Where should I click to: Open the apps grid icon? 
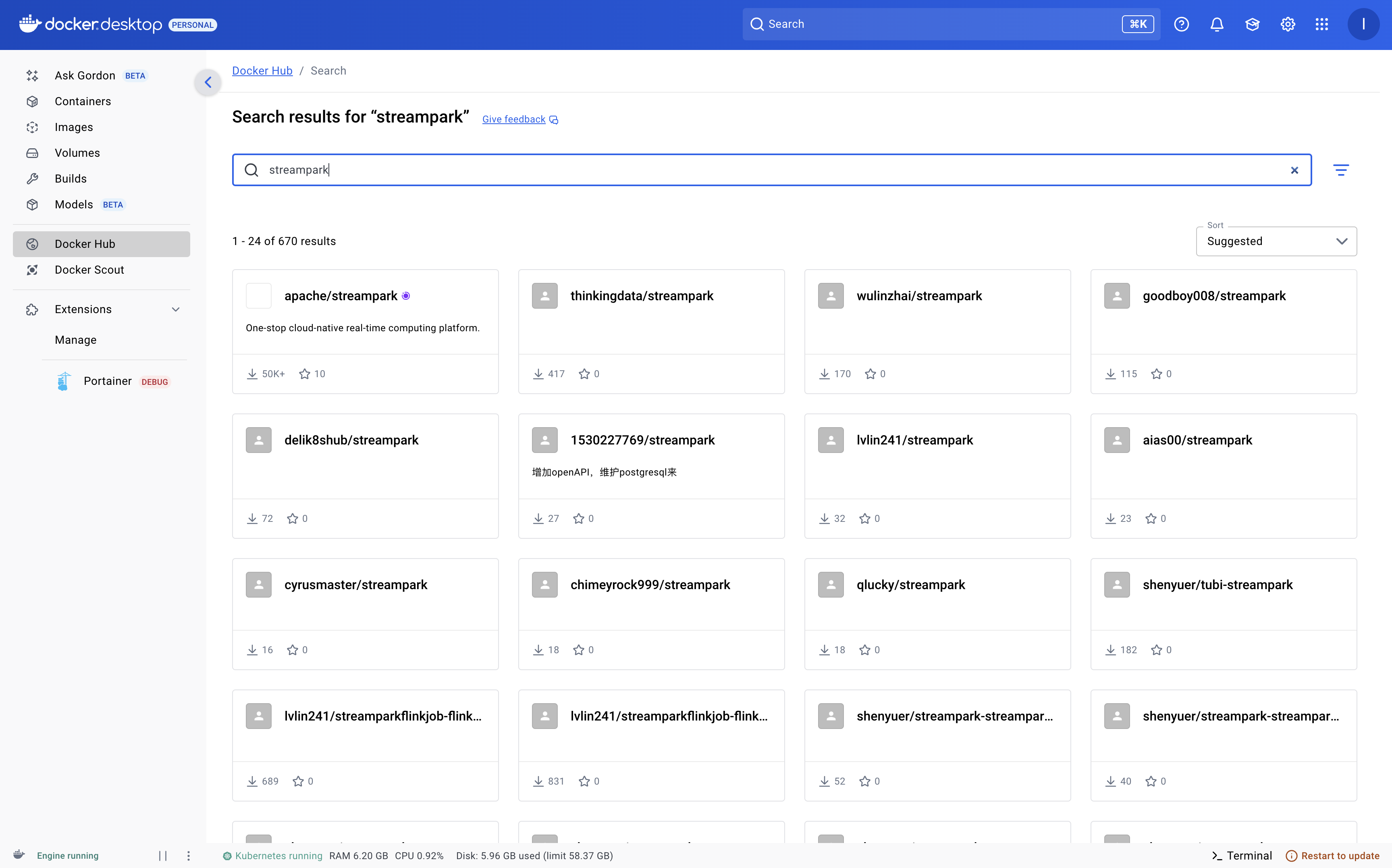click(1322, 24)
